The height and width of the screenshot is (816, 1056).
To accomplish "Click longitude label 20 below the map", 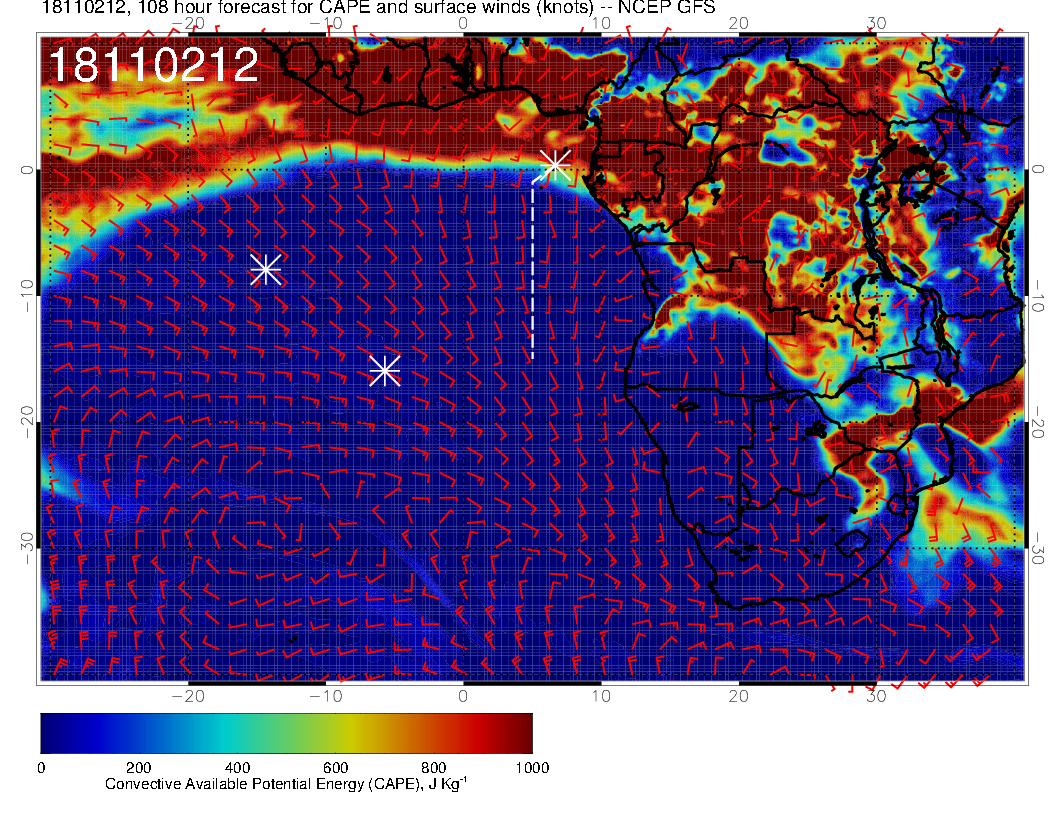I will [738, 697].
